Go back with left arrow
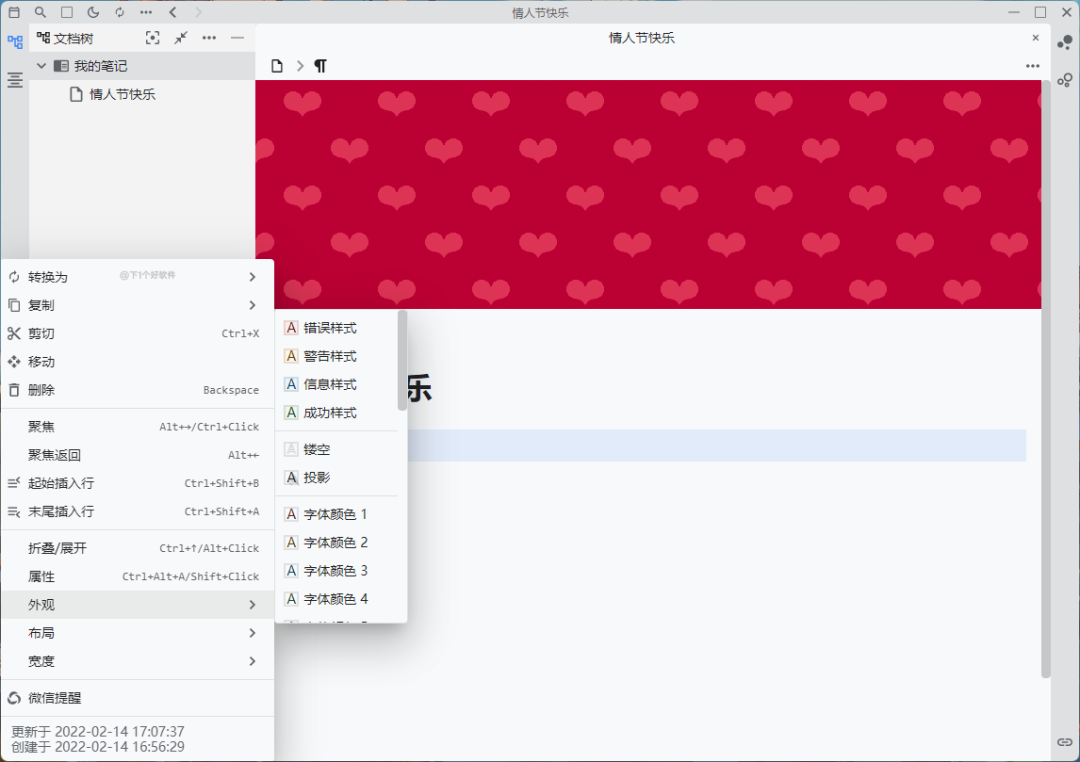 pyautogui.click(x=173, y=12)
